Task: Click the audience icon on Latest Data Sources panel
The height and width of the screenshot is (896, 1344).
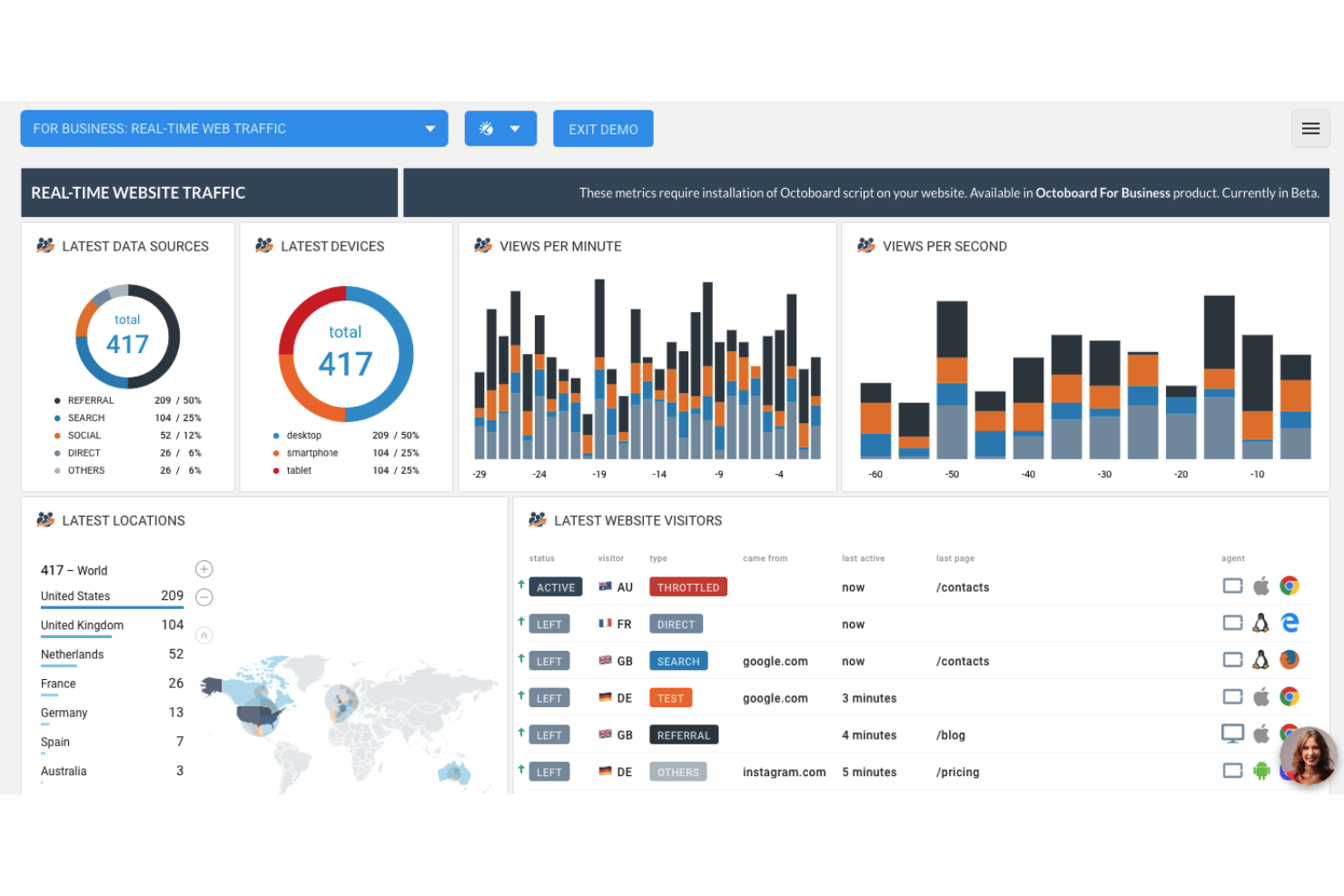Action: pyautogui.click(x=44, y=244)
